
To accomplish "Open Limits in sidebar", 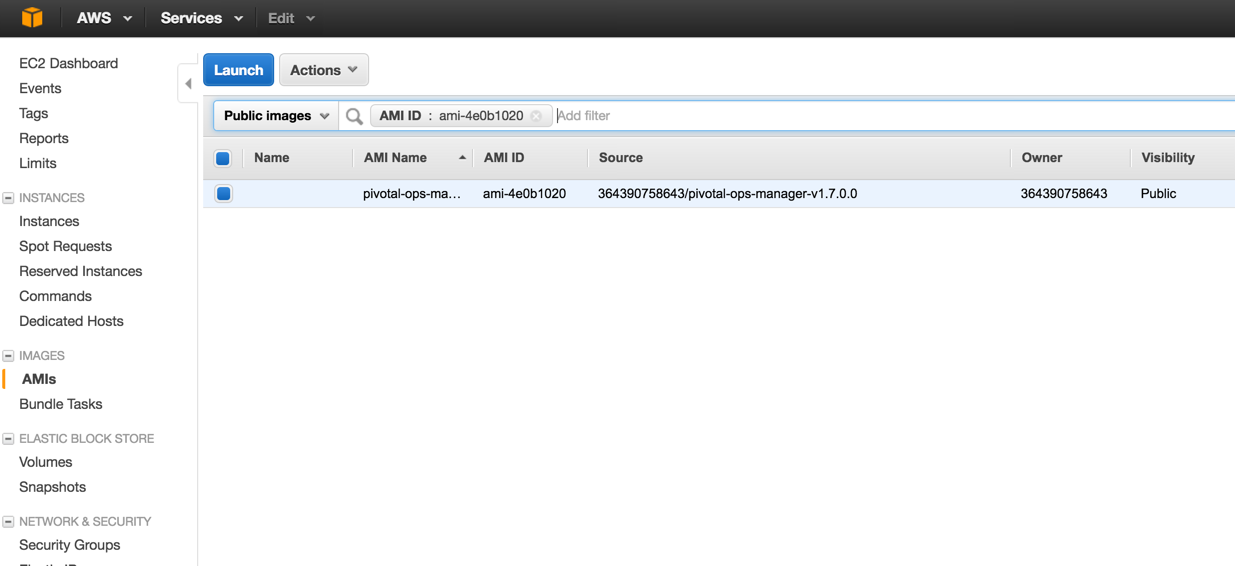I will [38, 163].
